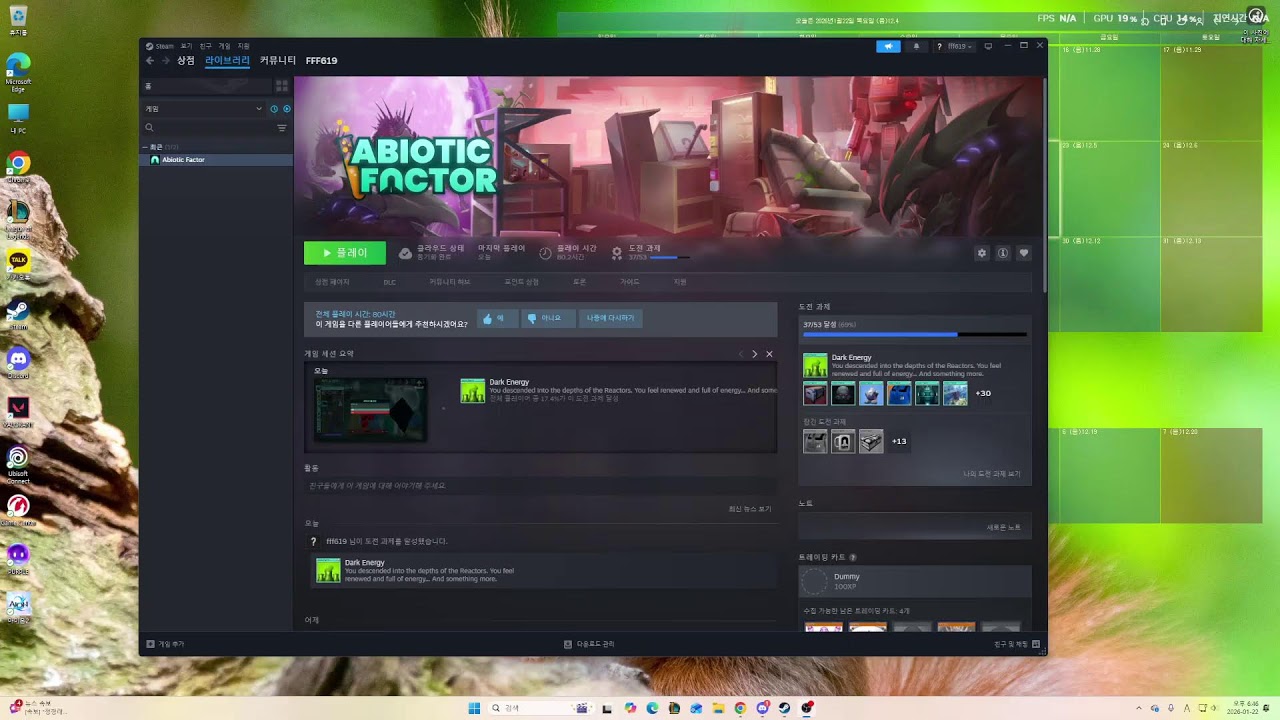Show the +13 locked achievements
The image size is (1280, 720).
pyautogui.click(x=899, y=441)
